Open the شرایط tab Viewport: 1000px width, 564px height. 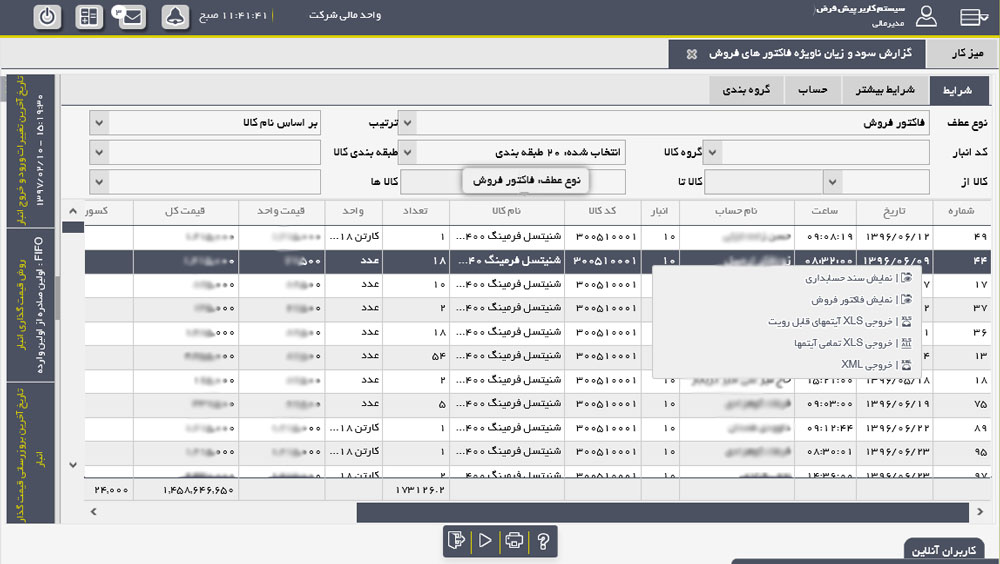click(958, 91)
